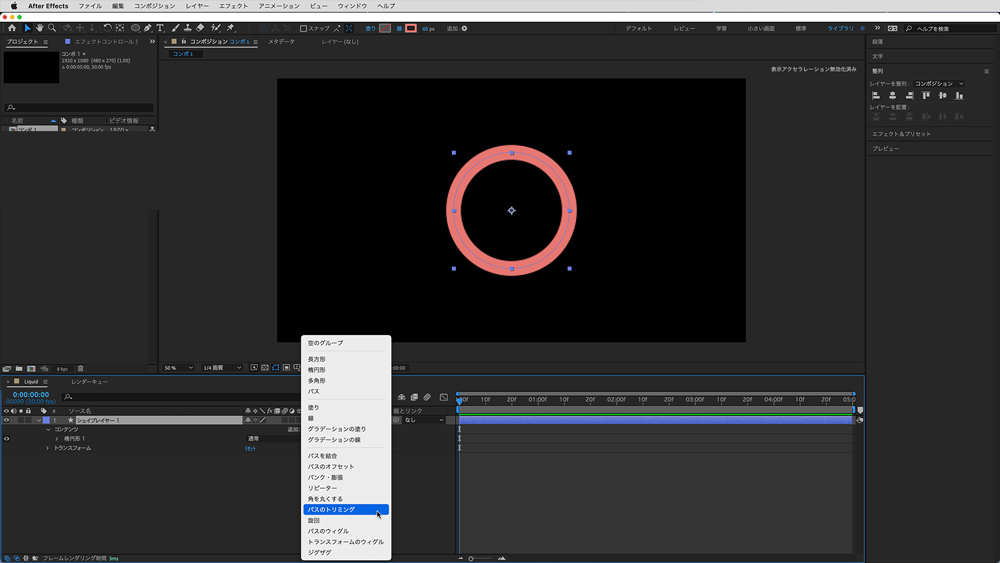1000x563 pixels.
Task: Select the Hand tool
Action: (x=39, y=28)
